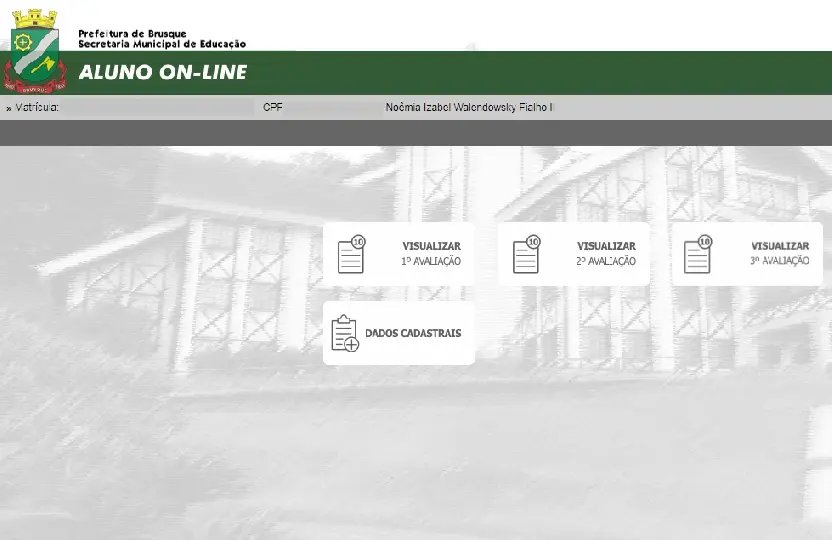Open Visualizar 1ª Avaliação
Image resolution: width=832 pixels, height=540 pixels.
click(x=399, y=254)
